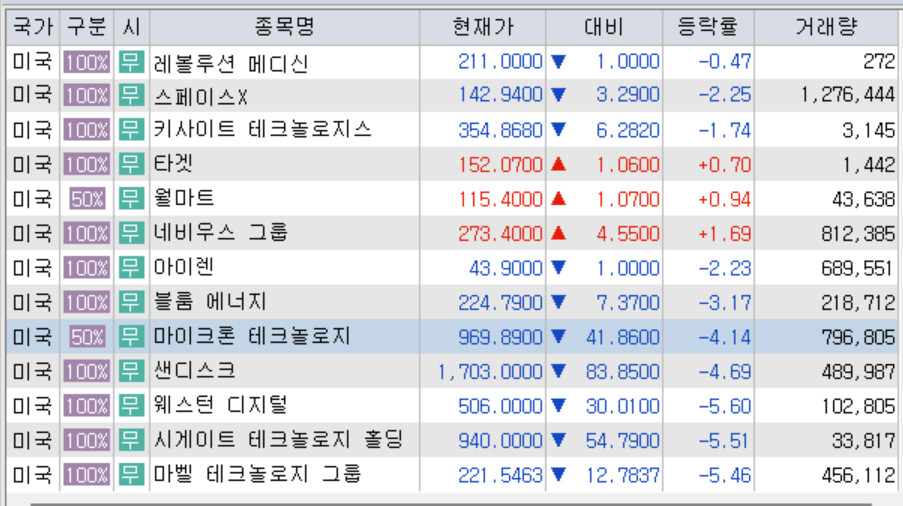Image resolution: width=903 pixels, height=506 pixels.
Task: Click the 시 column header
Action: click(x=131, y=27)
